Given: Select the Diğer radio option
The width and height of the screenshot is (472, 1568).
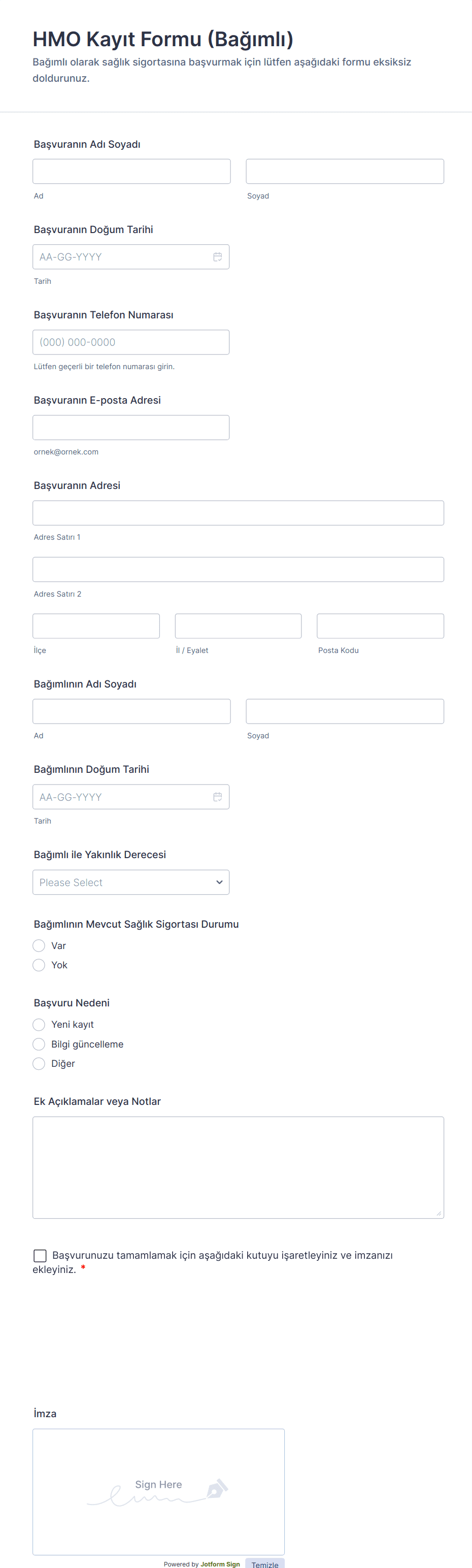Looking at the screenshot, I should [39, 1063].
